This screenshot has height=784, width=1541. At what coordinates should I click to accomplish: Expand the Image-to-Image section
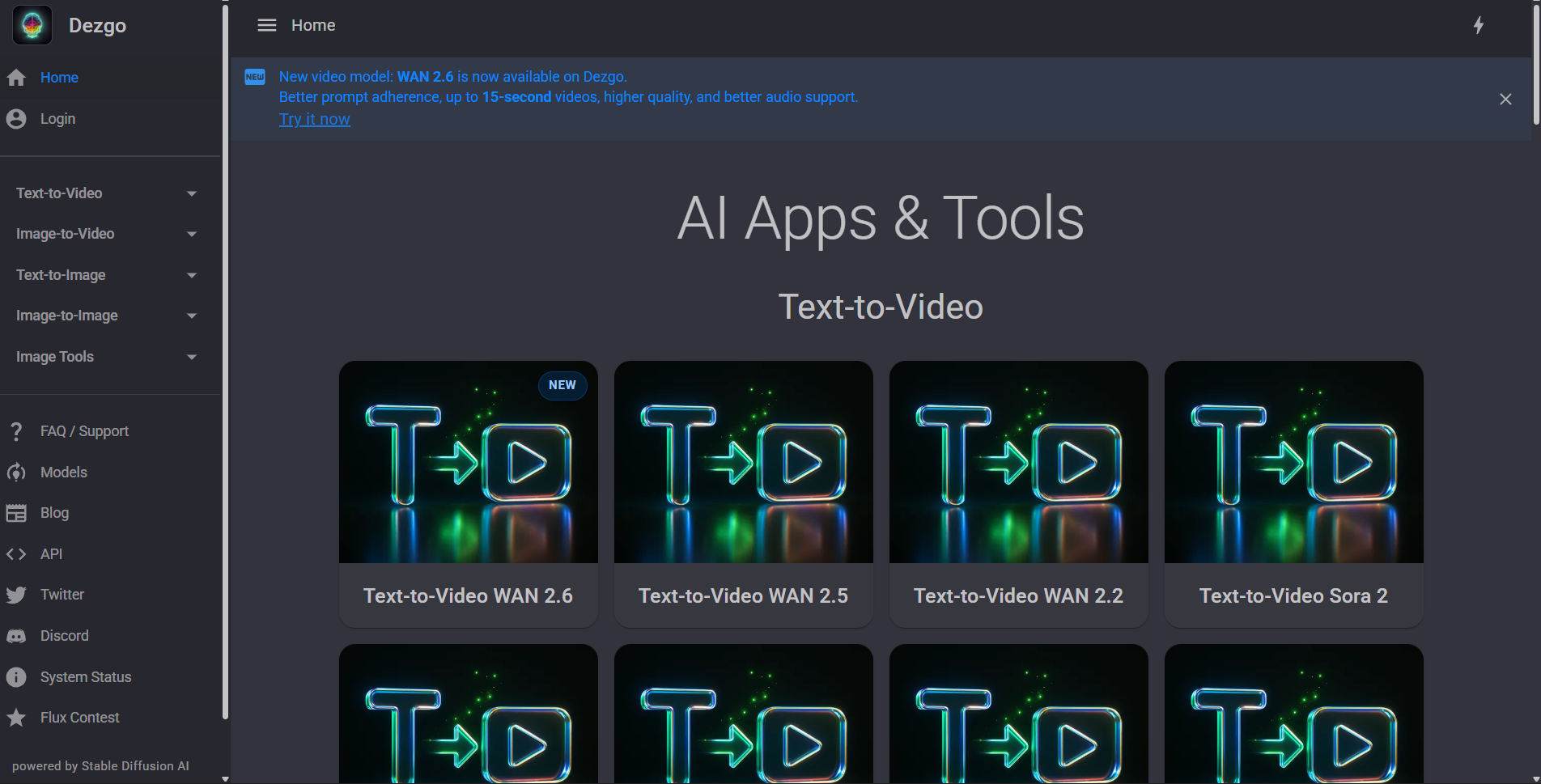pos(191,316)
